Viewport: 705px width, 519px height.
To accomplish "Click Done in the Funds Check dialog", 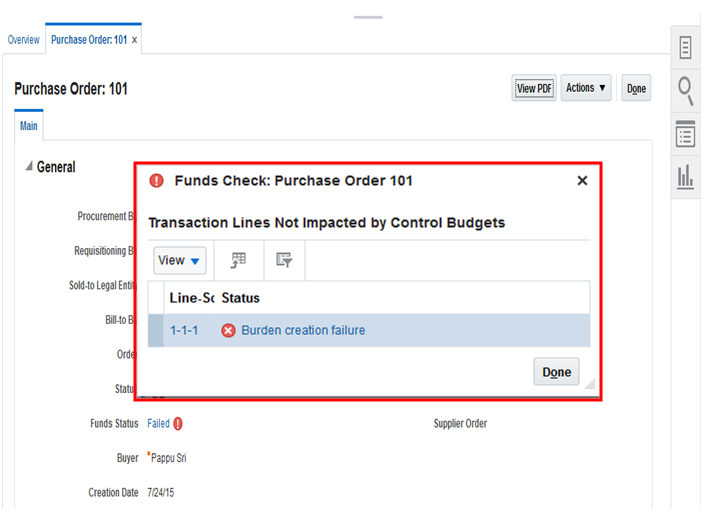I will pyautogui.click(x=556, y=372).
